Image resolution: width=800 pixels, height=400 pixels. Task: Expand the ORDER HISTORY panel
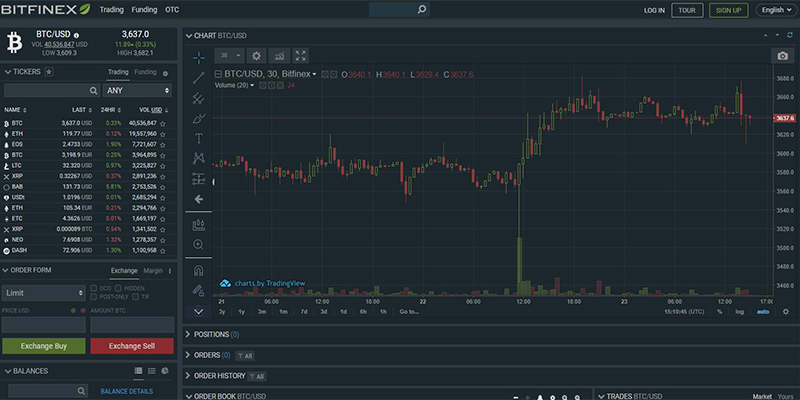click(188, 376)
